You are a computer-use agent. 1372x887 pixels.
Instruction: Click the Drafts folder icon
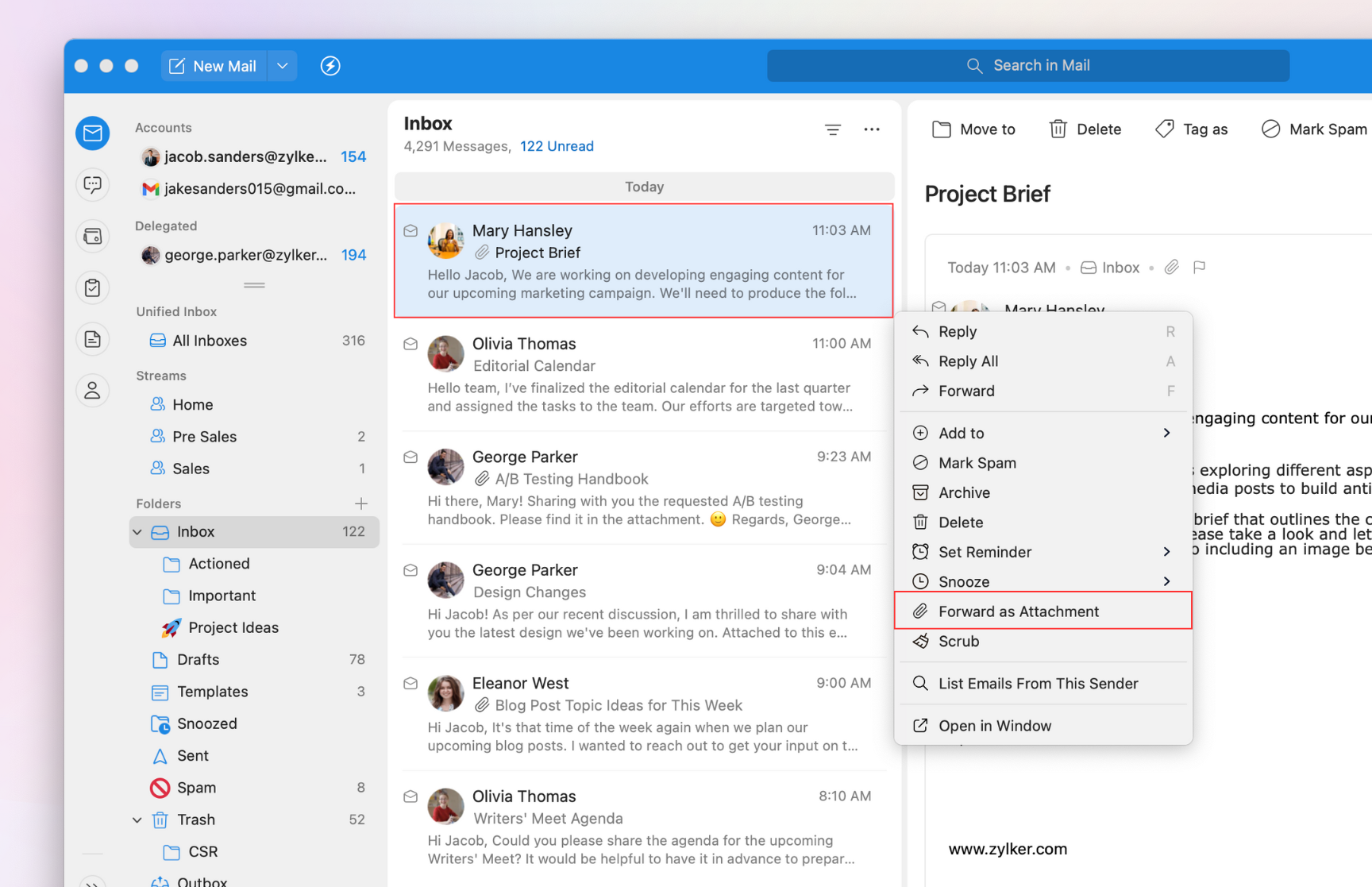pyautogui.click(x=160, y=660)
